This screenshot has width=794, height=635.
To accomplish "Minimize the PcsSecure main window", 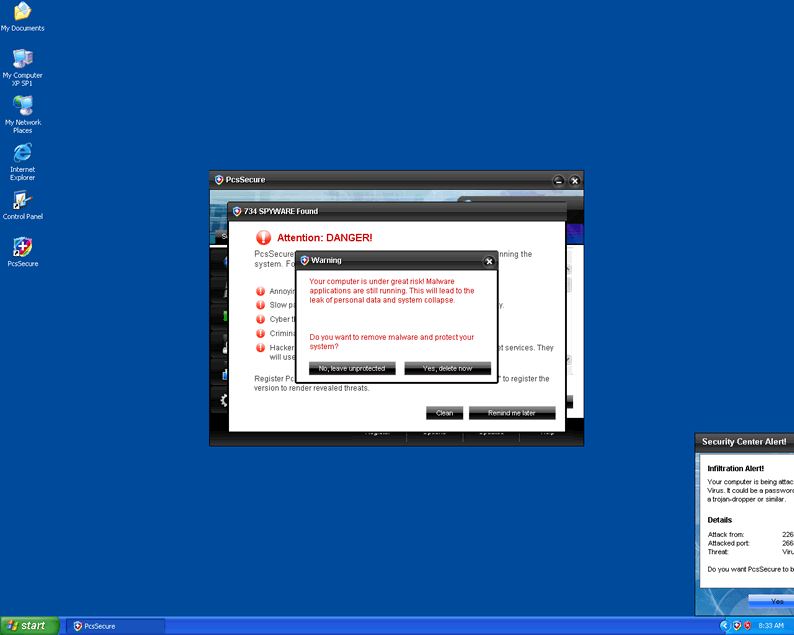I will [558, 180].
